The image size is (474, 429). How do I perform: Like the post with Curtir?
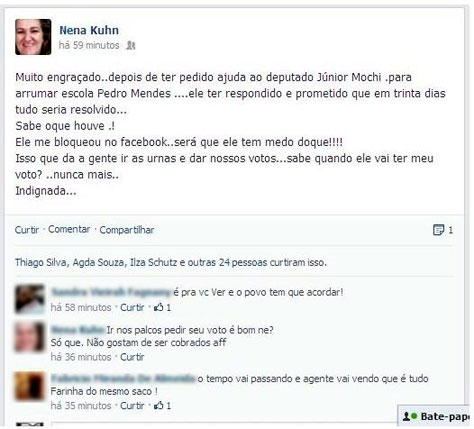point(27,230)
